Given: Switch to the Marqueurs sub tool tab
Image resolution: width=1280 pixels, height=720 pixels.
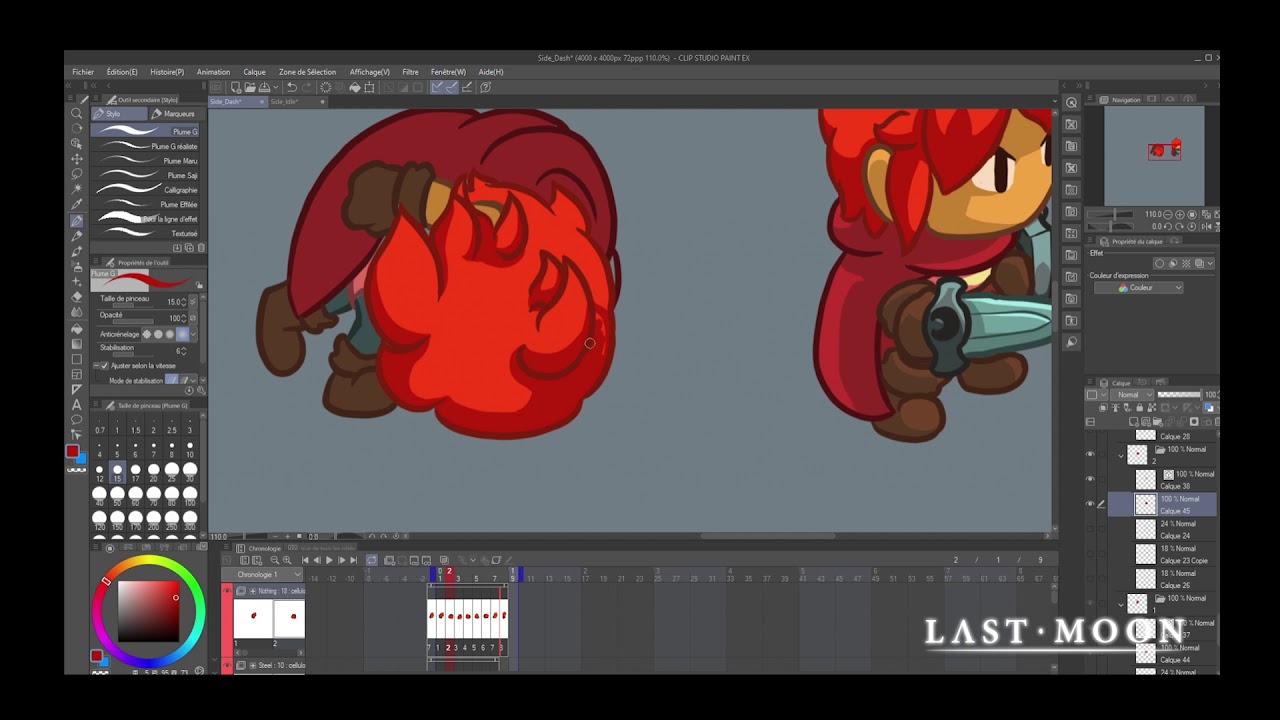Looking at the screenshot, I should (178, 114).
